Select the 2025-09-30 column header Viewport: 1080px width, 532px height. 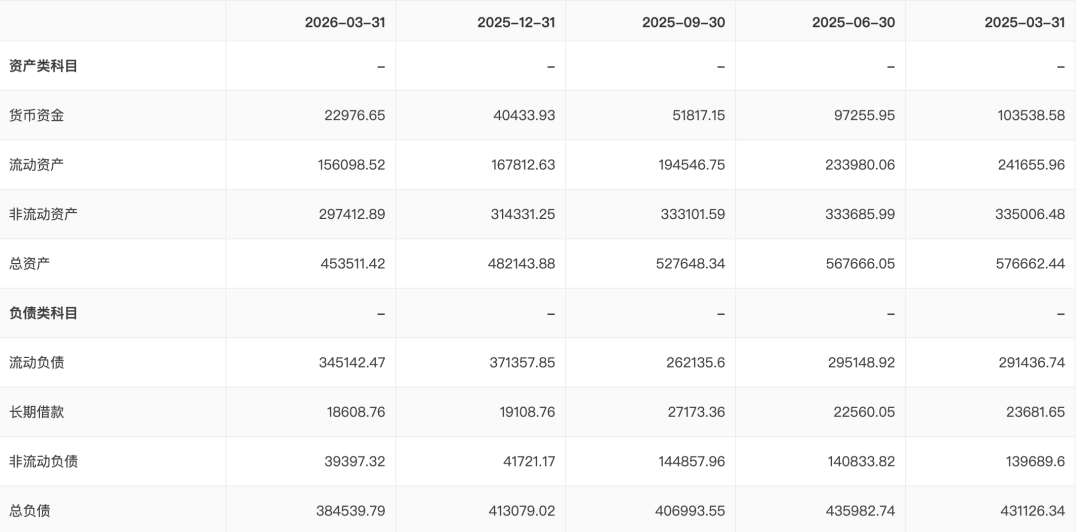coord(683,22)
